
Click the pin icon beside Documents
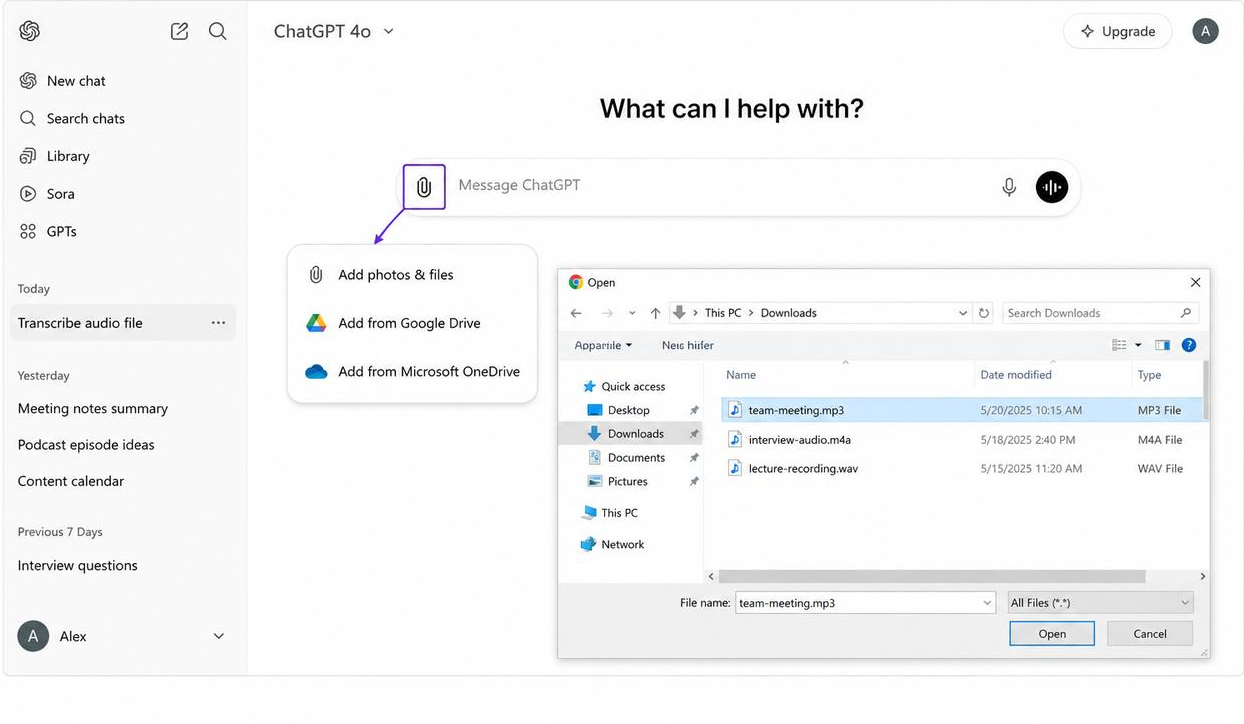click(x=694, y=458)
